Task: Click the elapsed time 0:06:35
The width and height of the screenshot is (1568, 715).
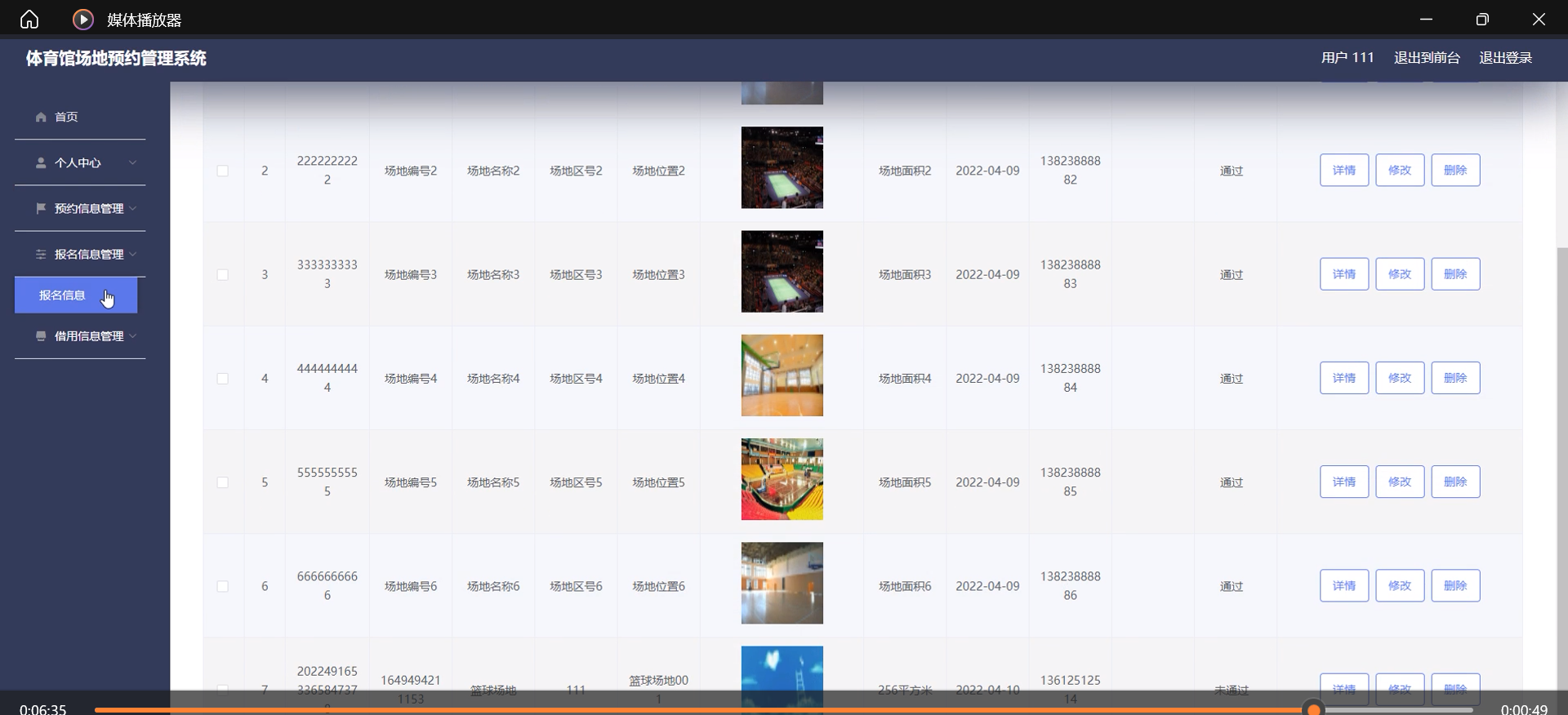Action: (x=43, y=709)
